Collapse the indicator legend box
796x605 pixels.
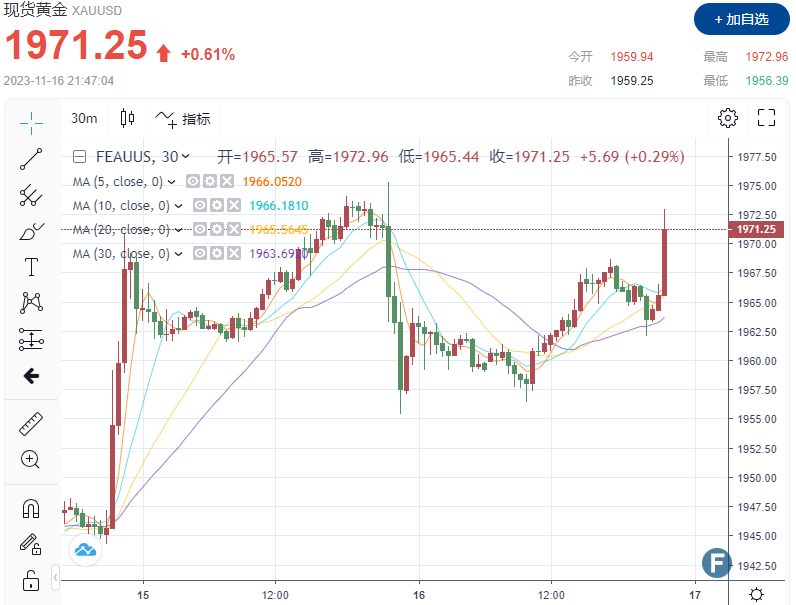[x=80, y=156]
